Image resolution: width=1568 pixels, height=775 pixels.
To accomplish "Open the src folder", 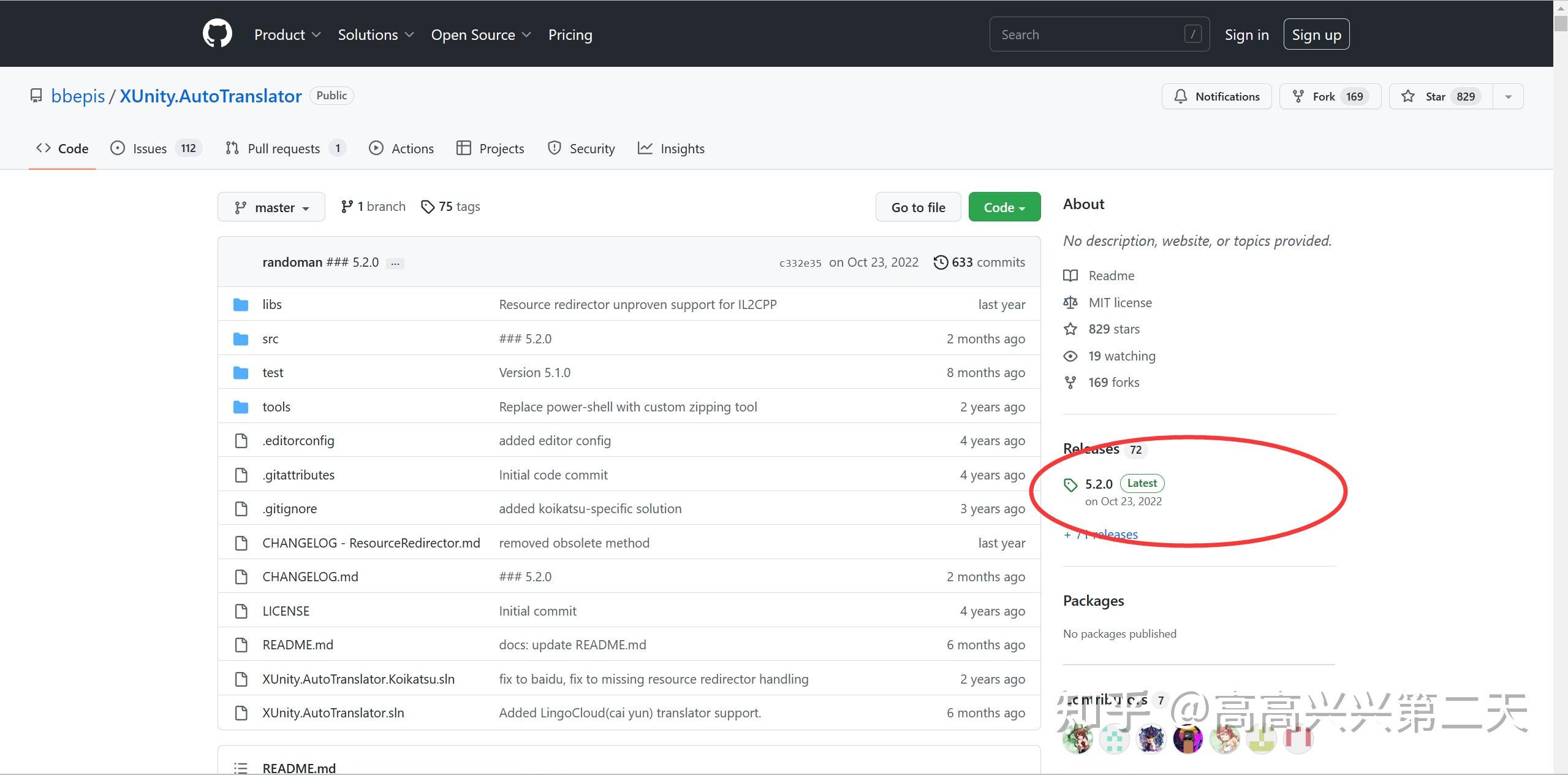I will point(270,339).
